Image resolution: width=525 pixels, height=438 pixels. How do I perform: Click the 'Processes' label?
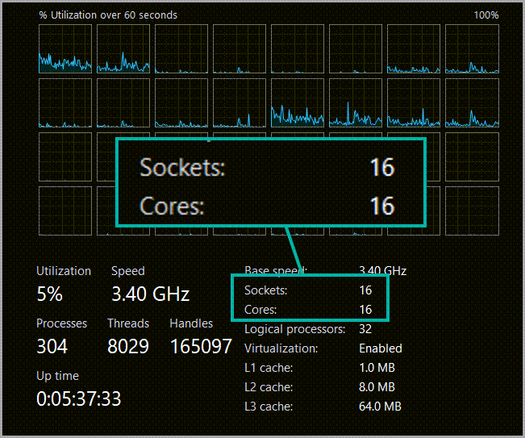click(62, 323)
